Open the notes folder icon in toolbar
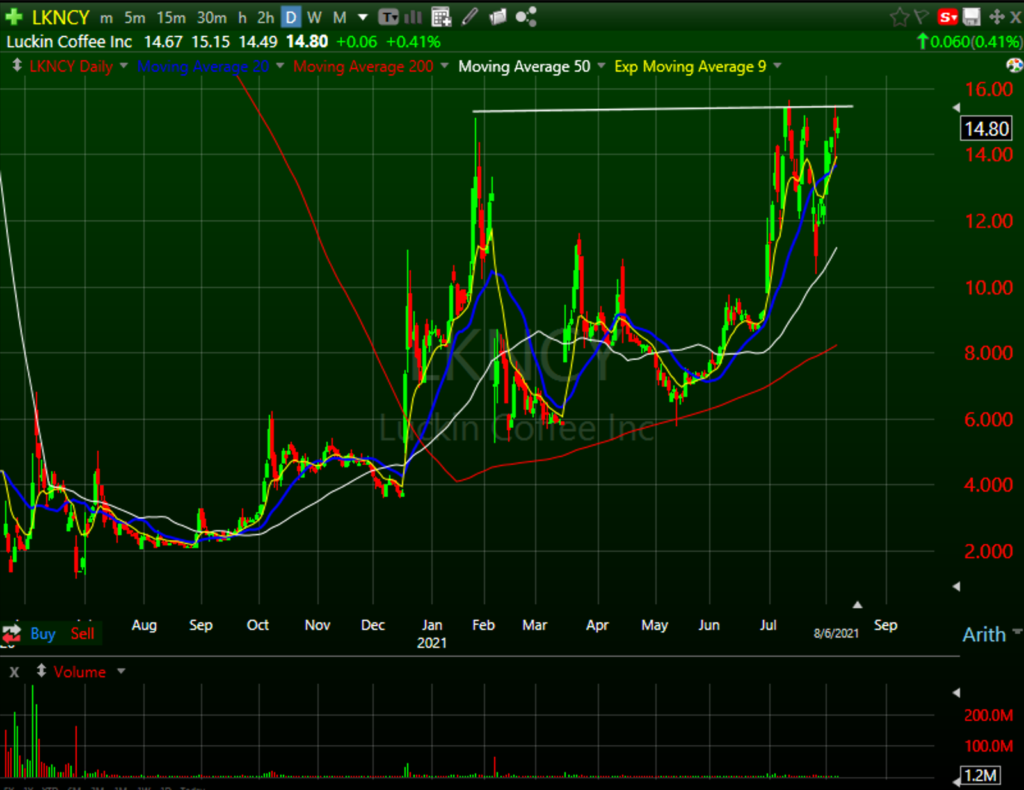This screenshot has width=1024, height=790. pos(498,17)
